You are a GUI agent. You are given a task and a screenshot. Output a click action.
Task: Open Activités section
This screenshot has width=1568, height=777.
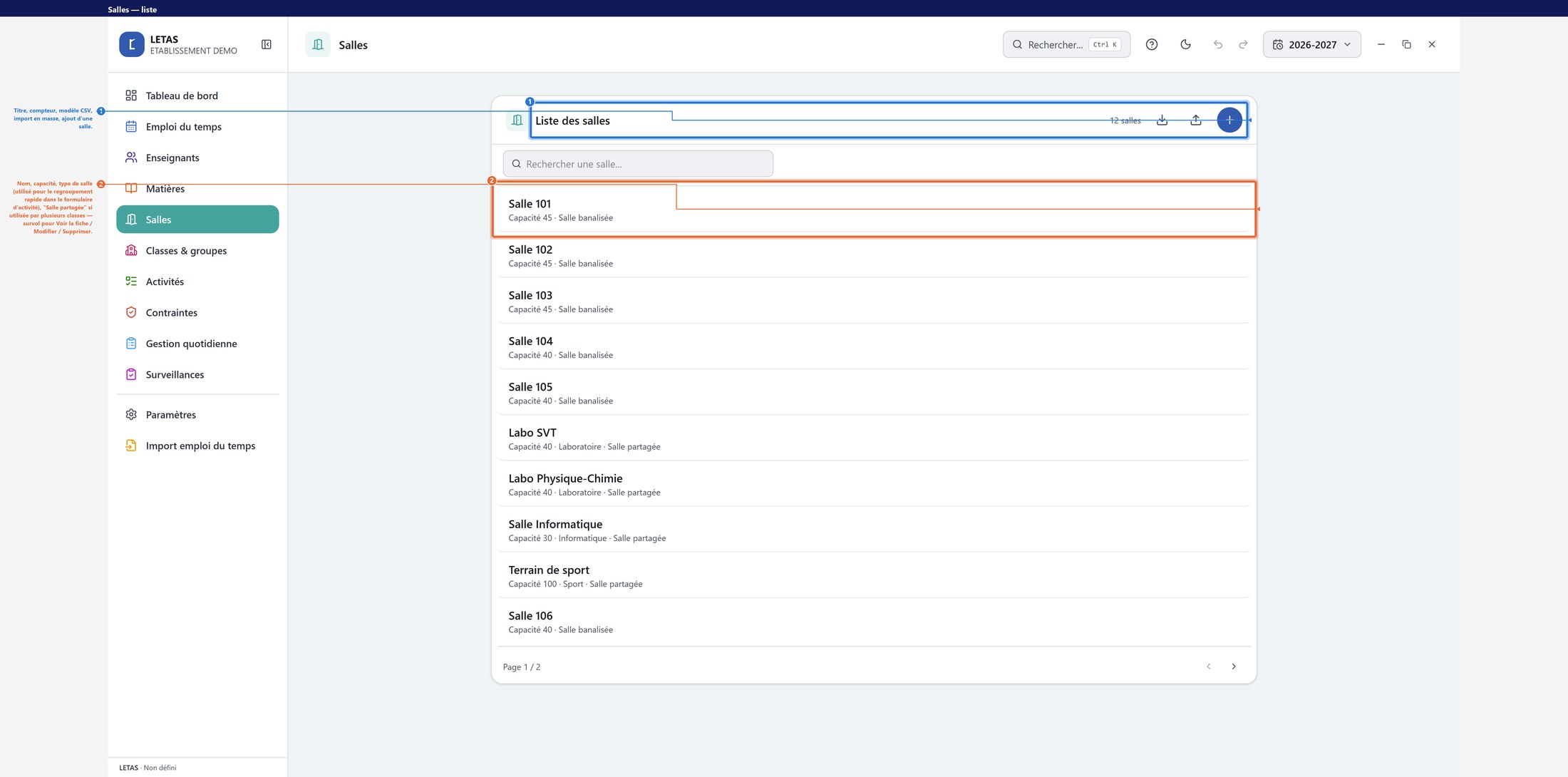(x=197, y=282)
